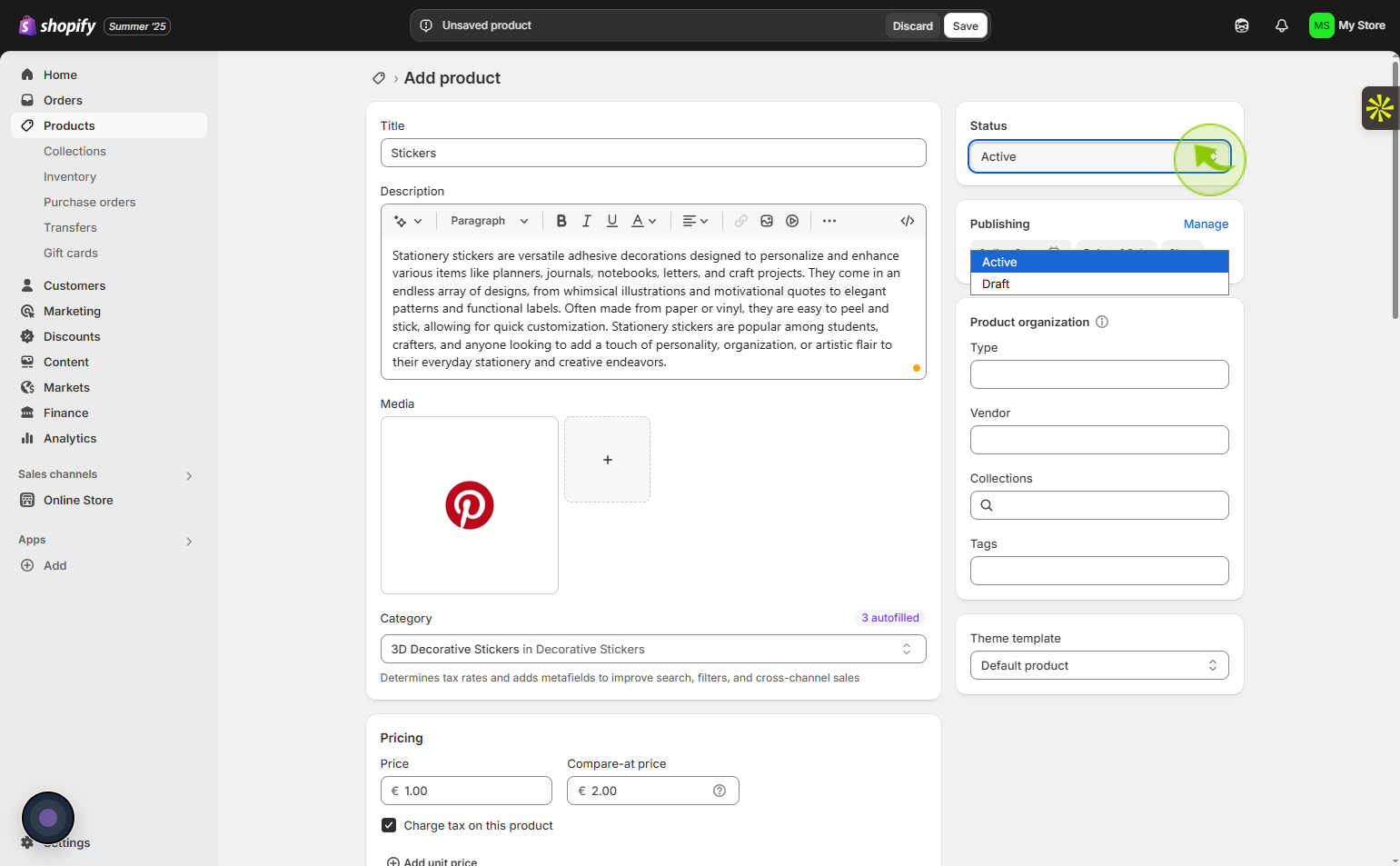Toggle bold formatting

point(561,221)
